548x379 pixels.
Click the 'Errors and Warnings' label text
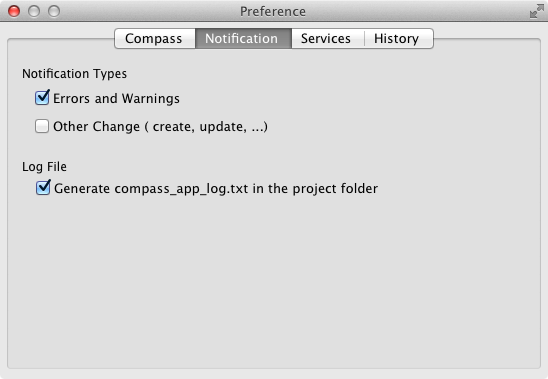116,99
